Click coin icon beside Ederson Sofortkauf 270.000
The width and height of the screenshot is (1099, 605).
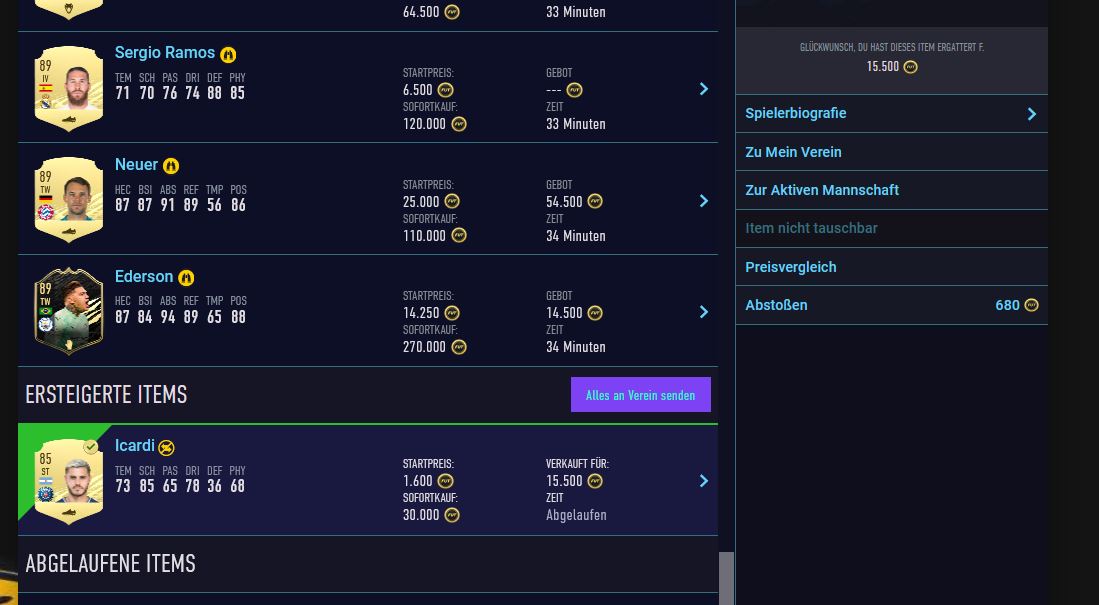pos(458,347)
